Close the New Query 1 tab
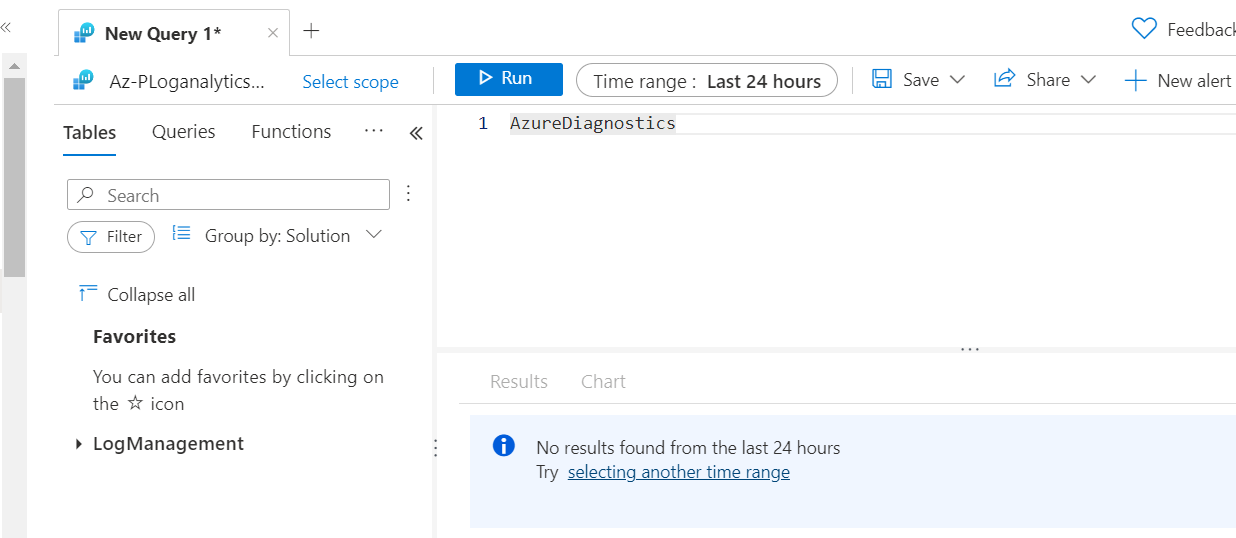The height and width of the screenshot is (538, 1236). click(273, 33)
